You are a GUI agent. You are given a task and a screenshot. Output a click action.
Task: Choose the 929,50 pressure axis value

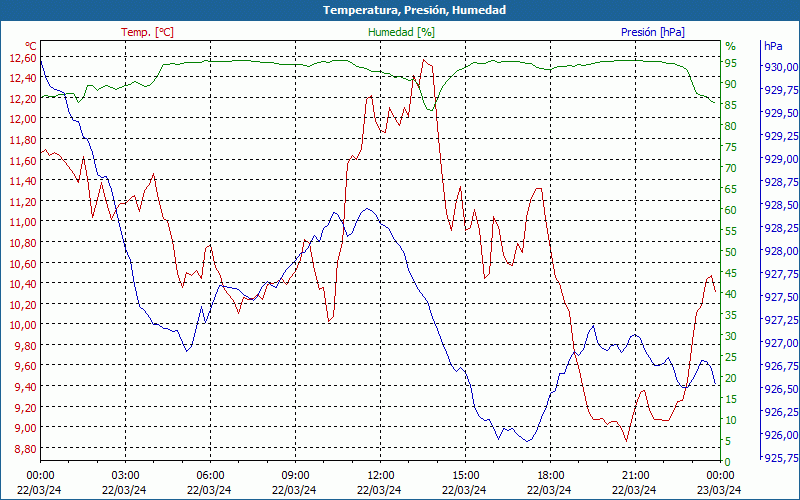click(x=781, y=113)
